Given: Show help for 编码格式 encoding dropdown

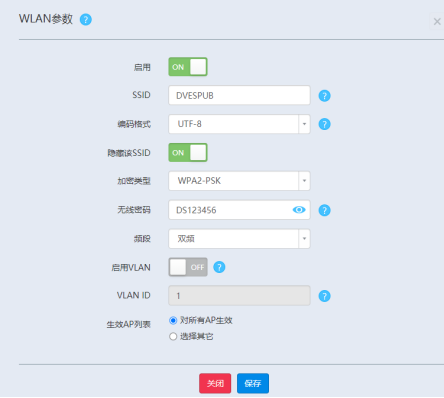Looking at the screenshot, I should tap(324, 124).
